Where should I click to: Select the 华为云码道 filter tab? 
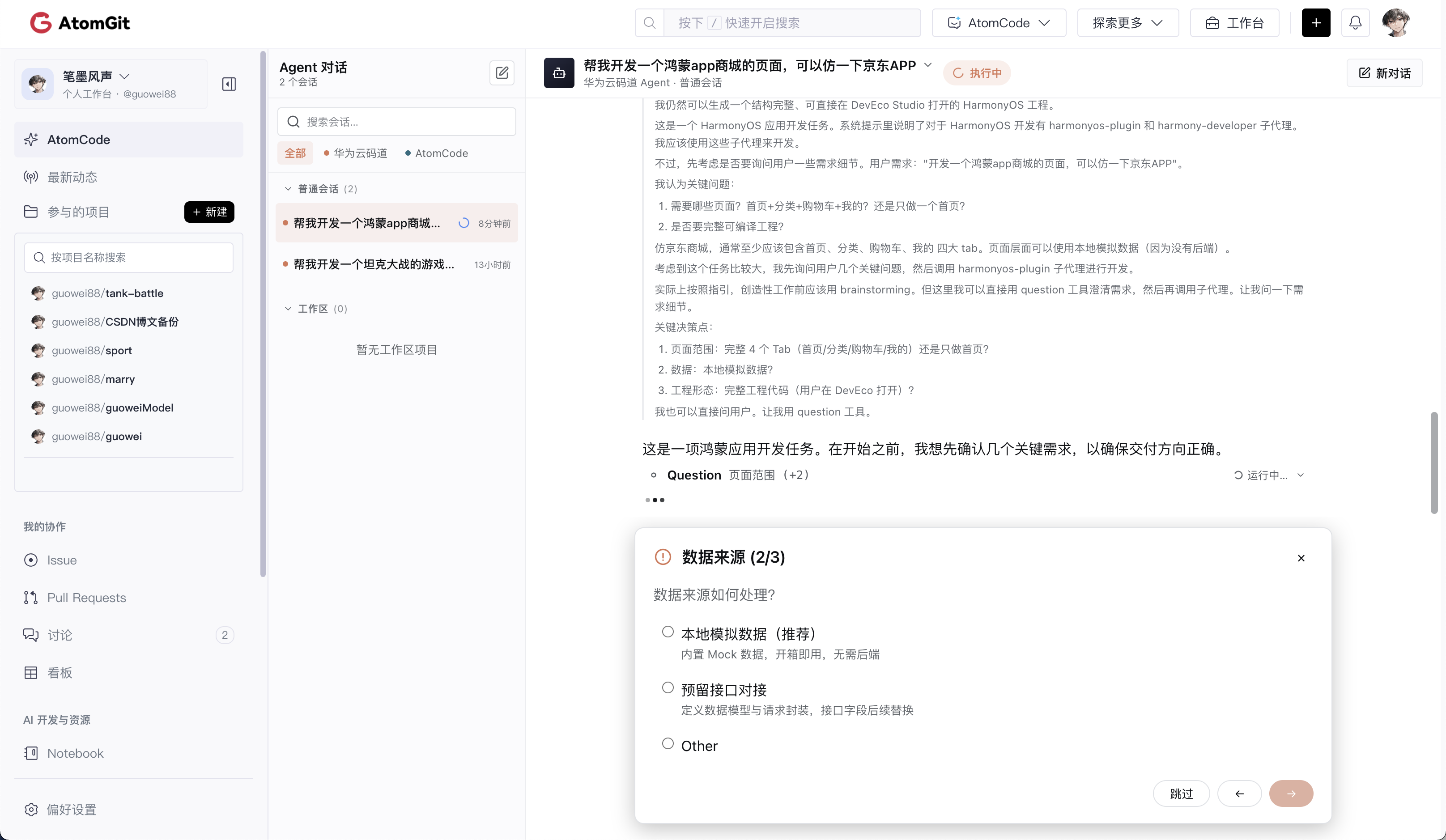click(355, 153)
